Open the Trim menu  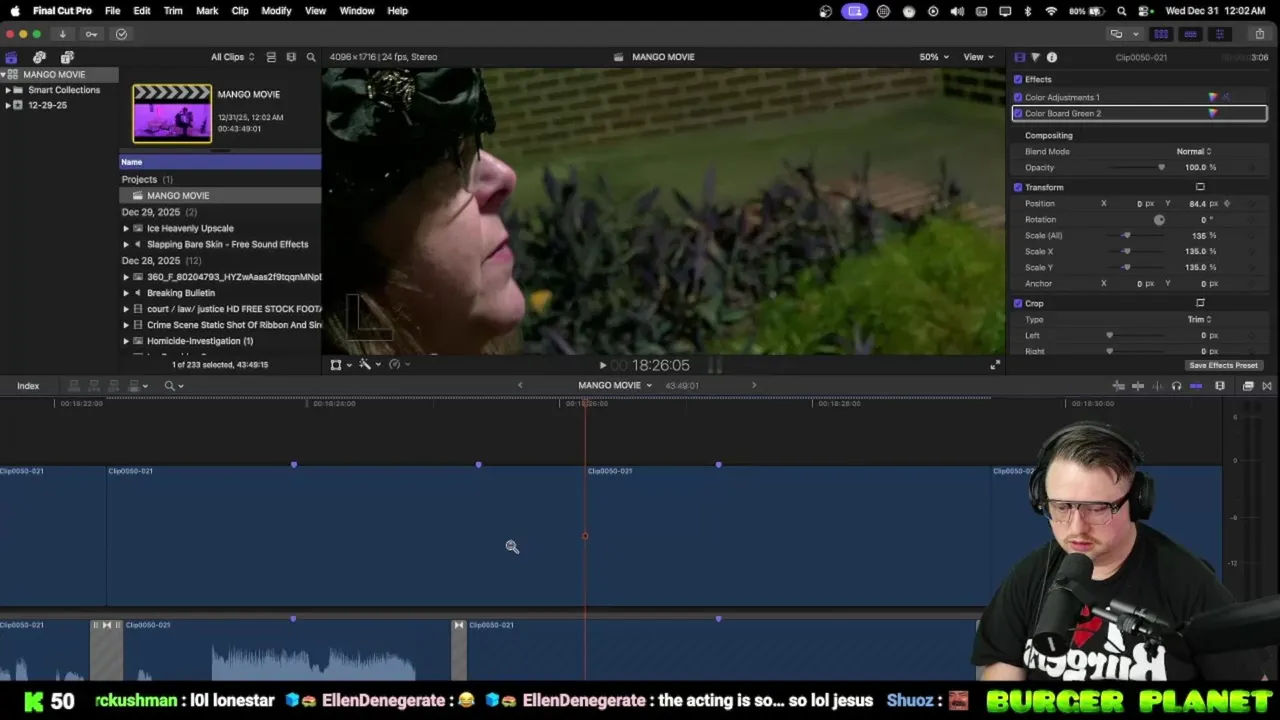173,11
